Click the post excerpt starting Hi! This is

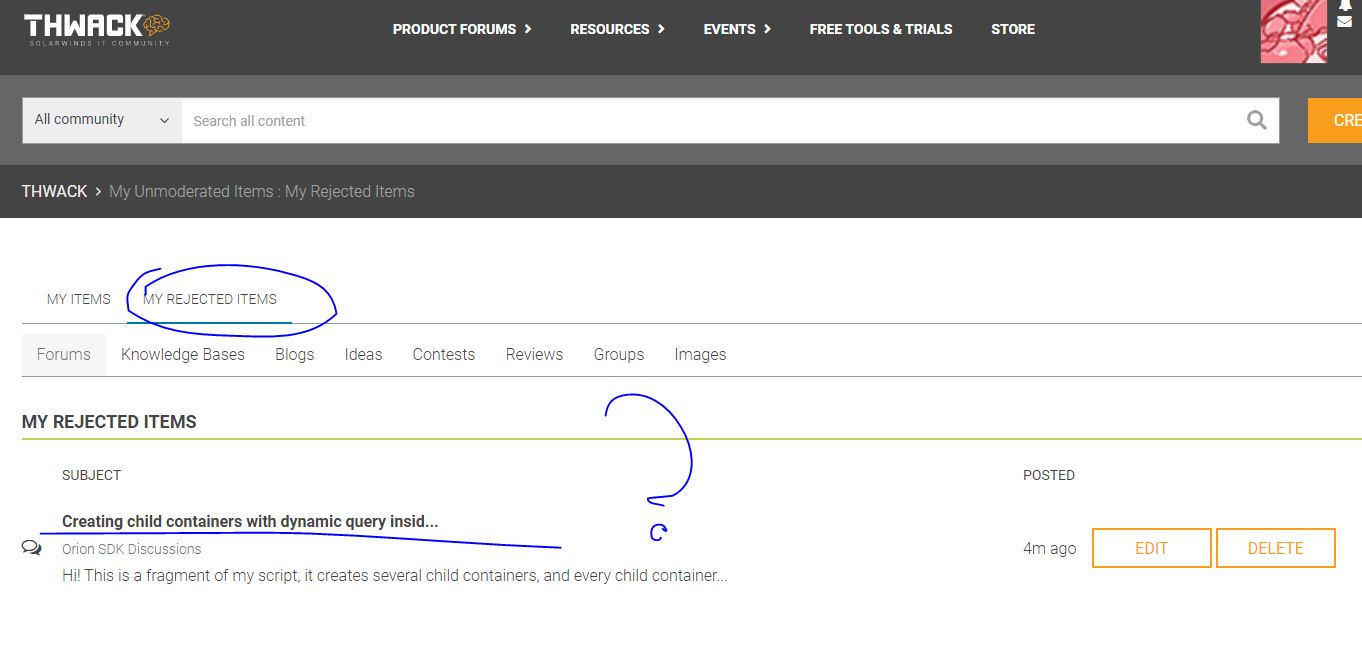(394, 576)
